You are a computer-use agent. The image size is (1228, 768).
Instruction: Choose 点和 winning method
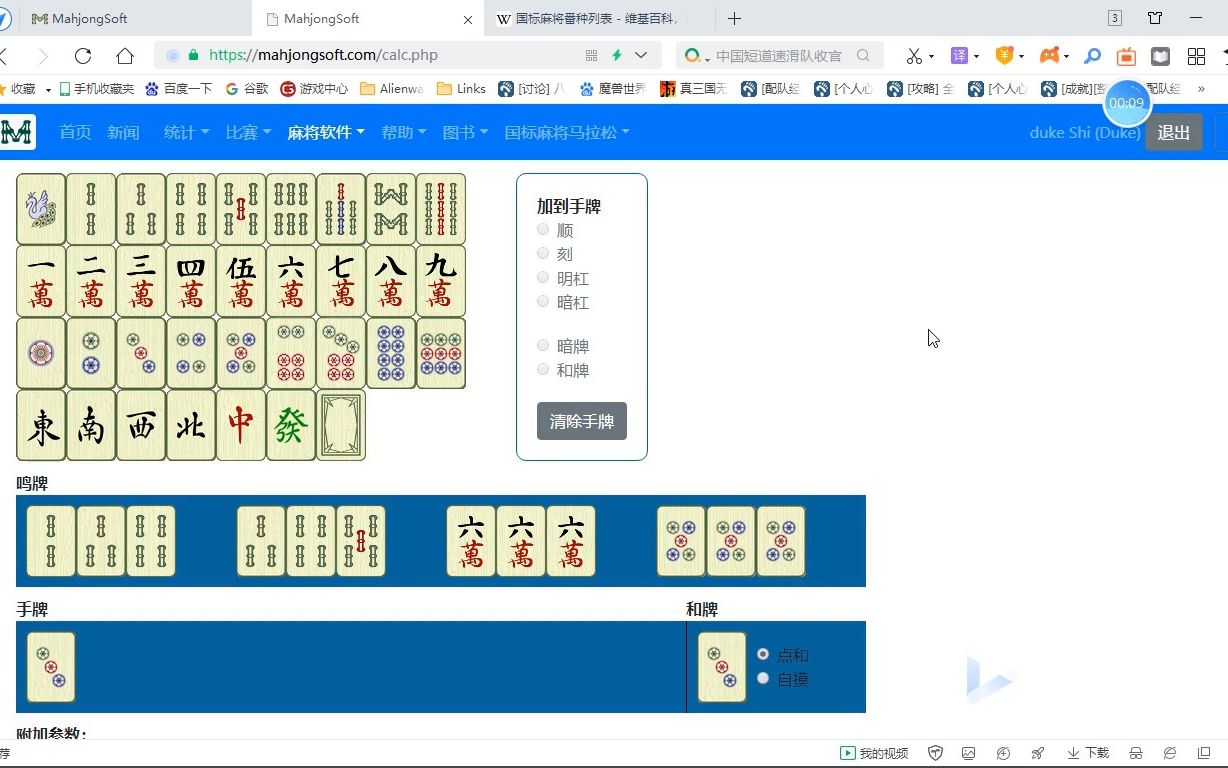click(x=763, y=654)
